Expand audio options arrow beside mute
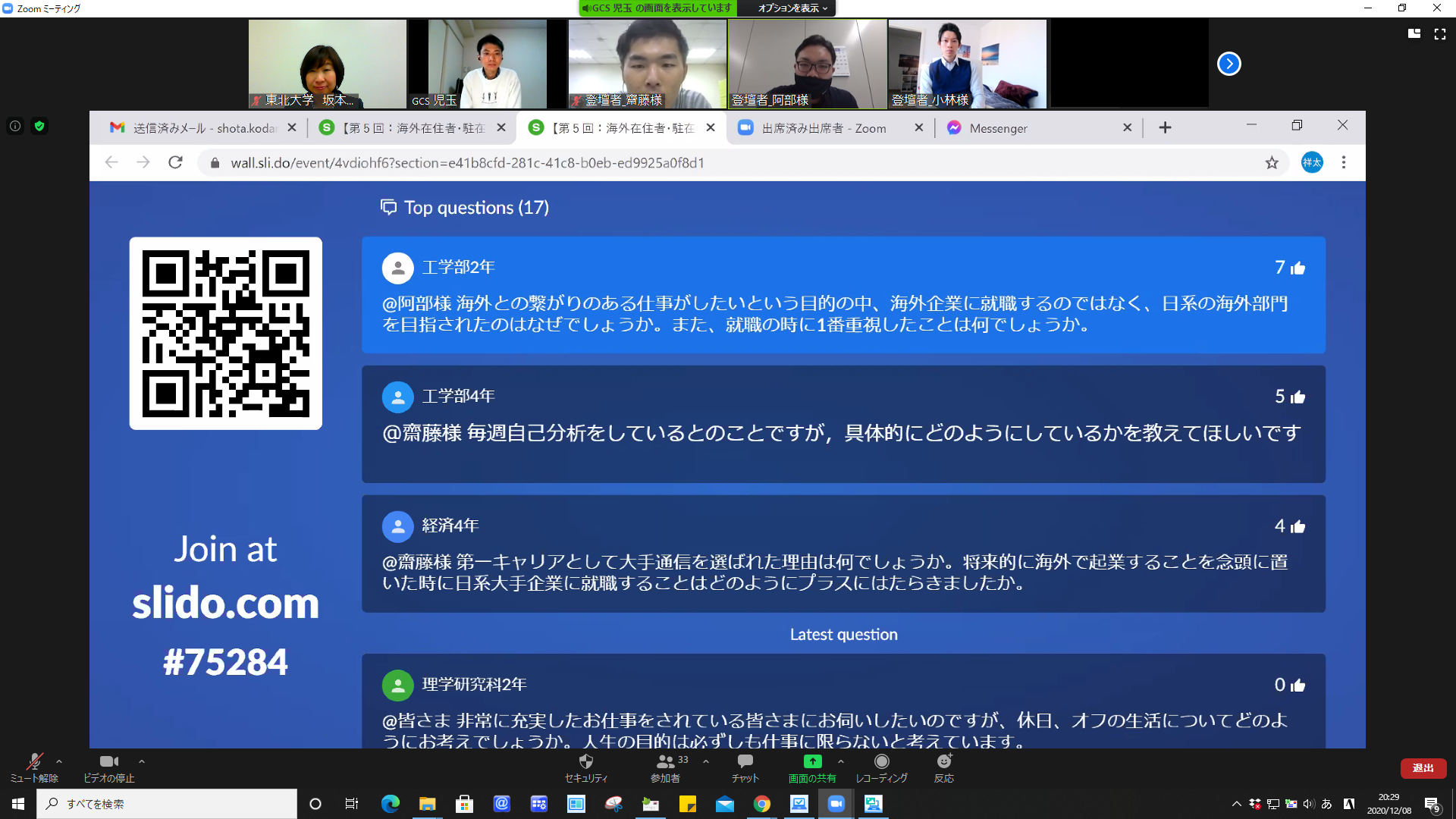Viewport: 1456px width, 819px height. coord(59,761)
